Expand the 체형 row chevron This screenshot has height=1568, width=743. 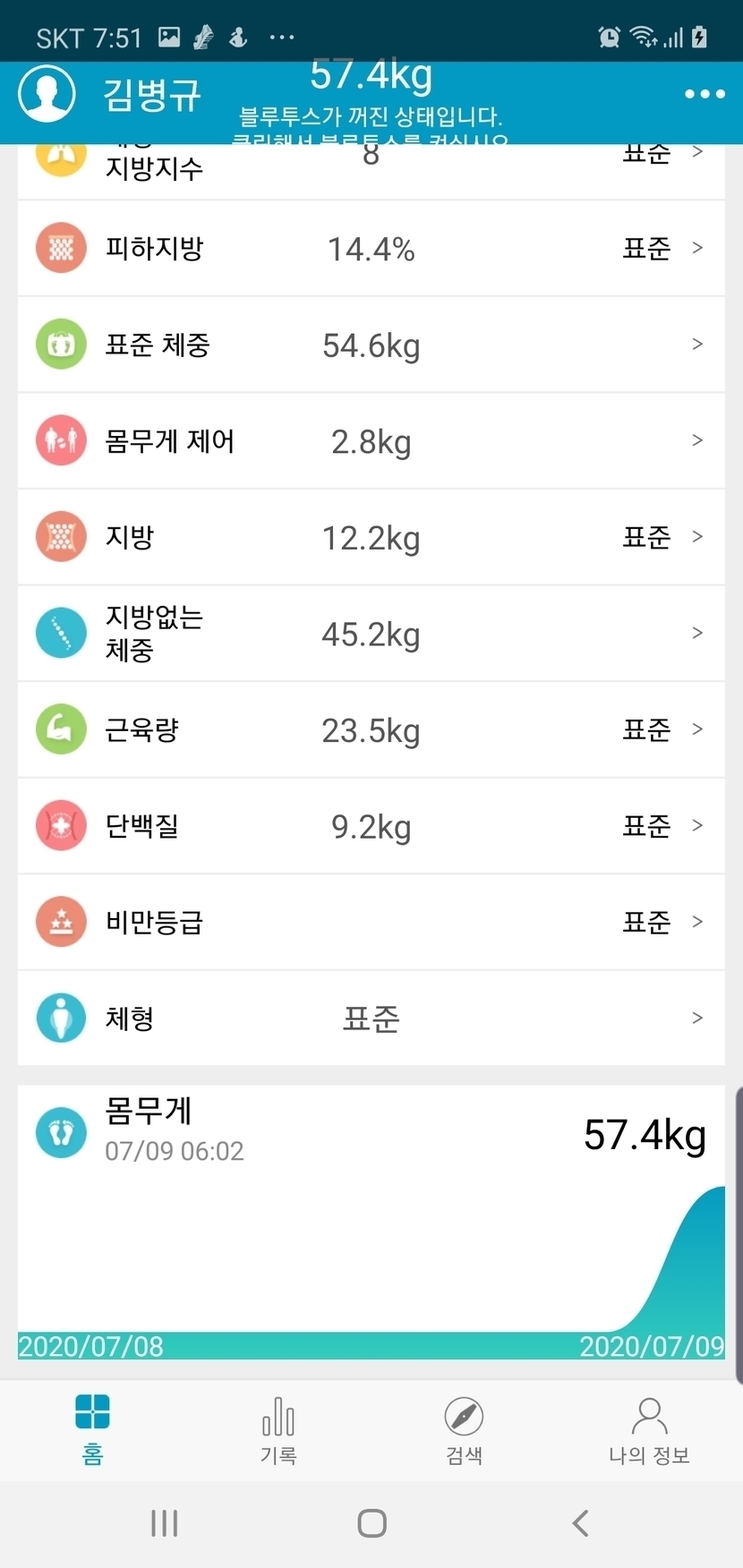pyautogui.click(x=697, y=1018)
